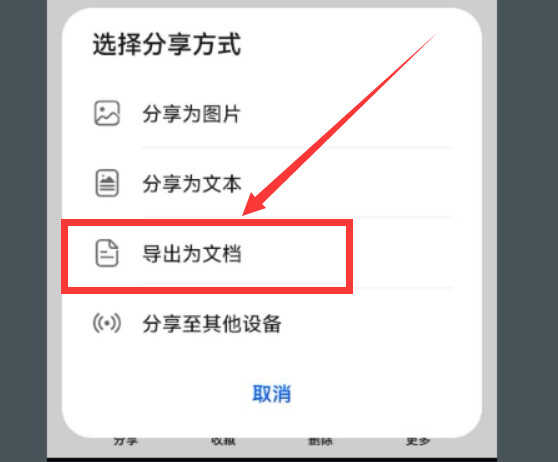This screenshot has height=462, width=558.
Task: Tap the 删除 tab in bottom bar
Action: pos(320,442)
